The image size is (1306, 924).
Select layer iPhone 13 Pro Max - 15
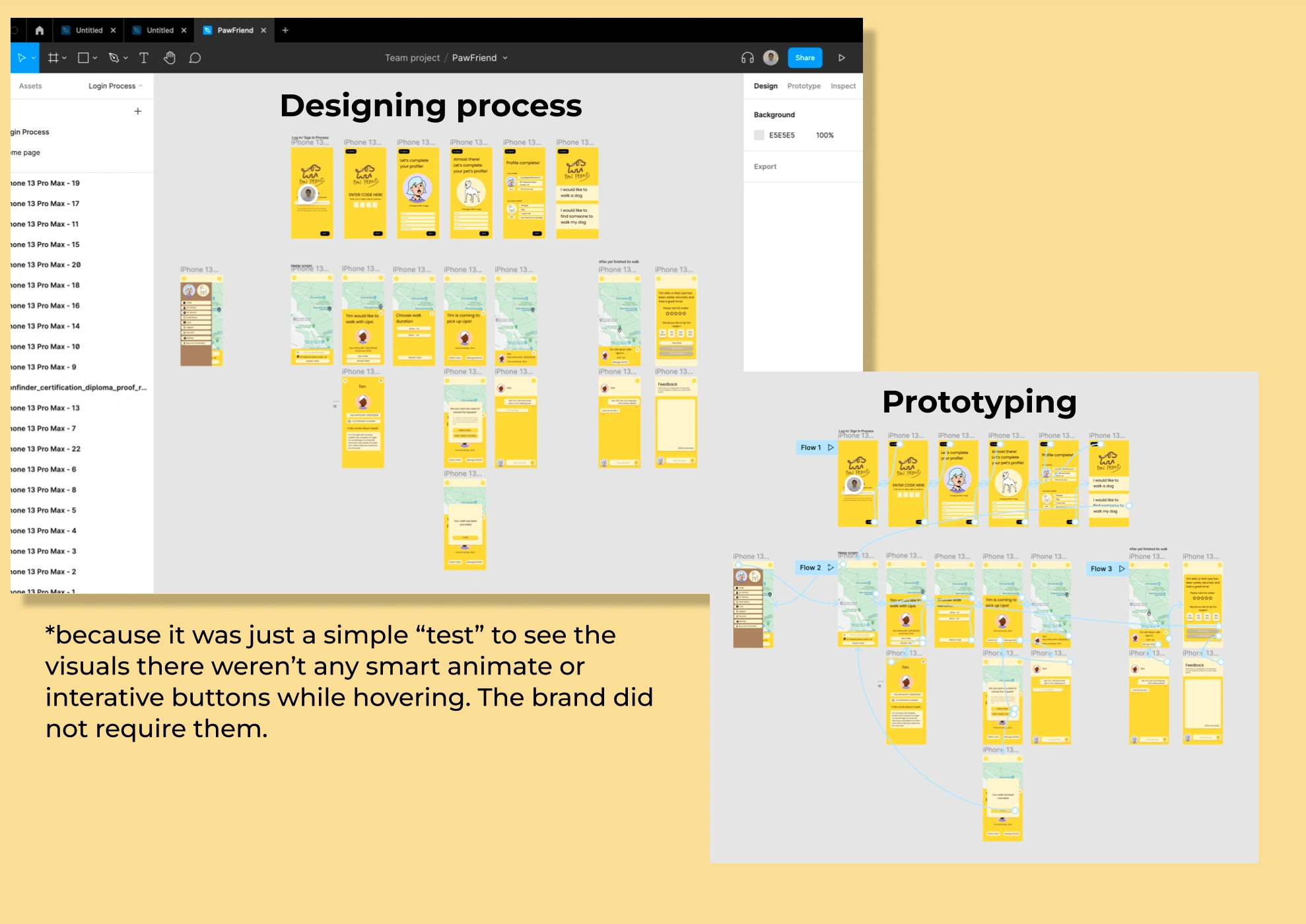(x=82, y=245)
